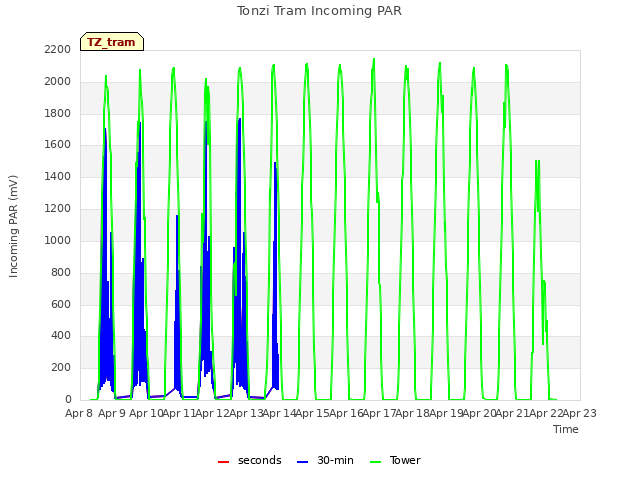
Task: Toggle the 30-min legend entry
Action: (325, 460)
